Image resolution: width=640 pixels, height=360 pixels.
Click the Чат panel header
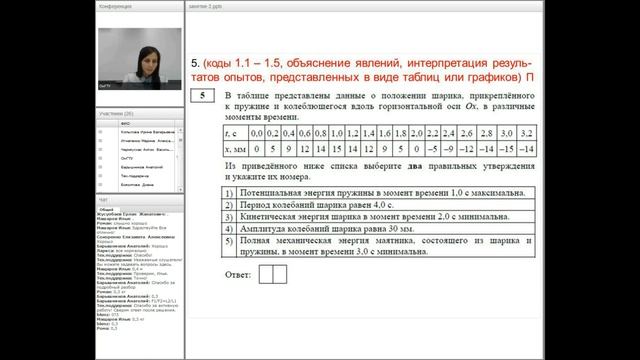[140, 200]
